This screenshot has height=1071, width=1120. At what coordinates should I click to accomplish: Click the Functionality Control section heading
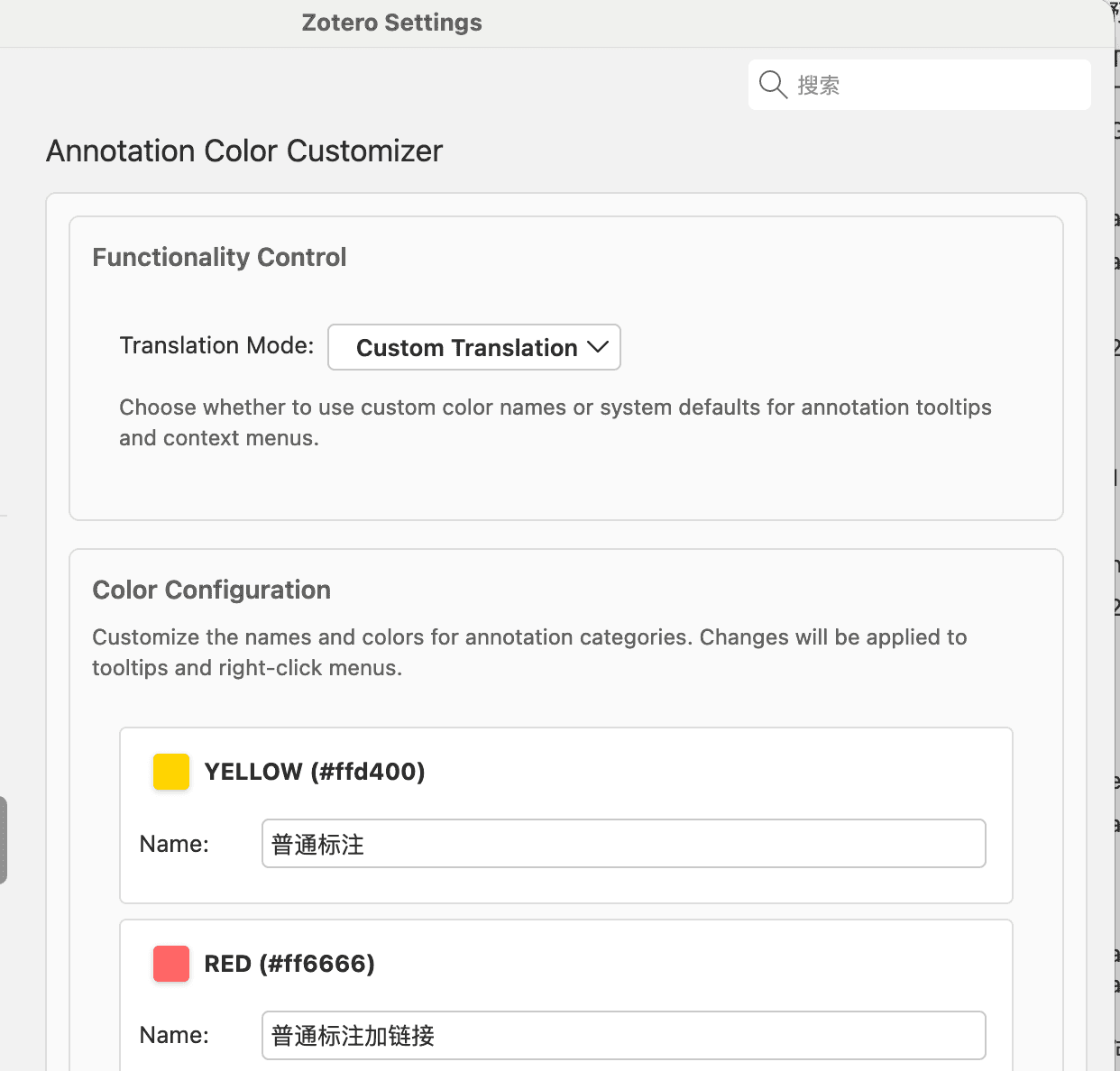click(219, 257)
